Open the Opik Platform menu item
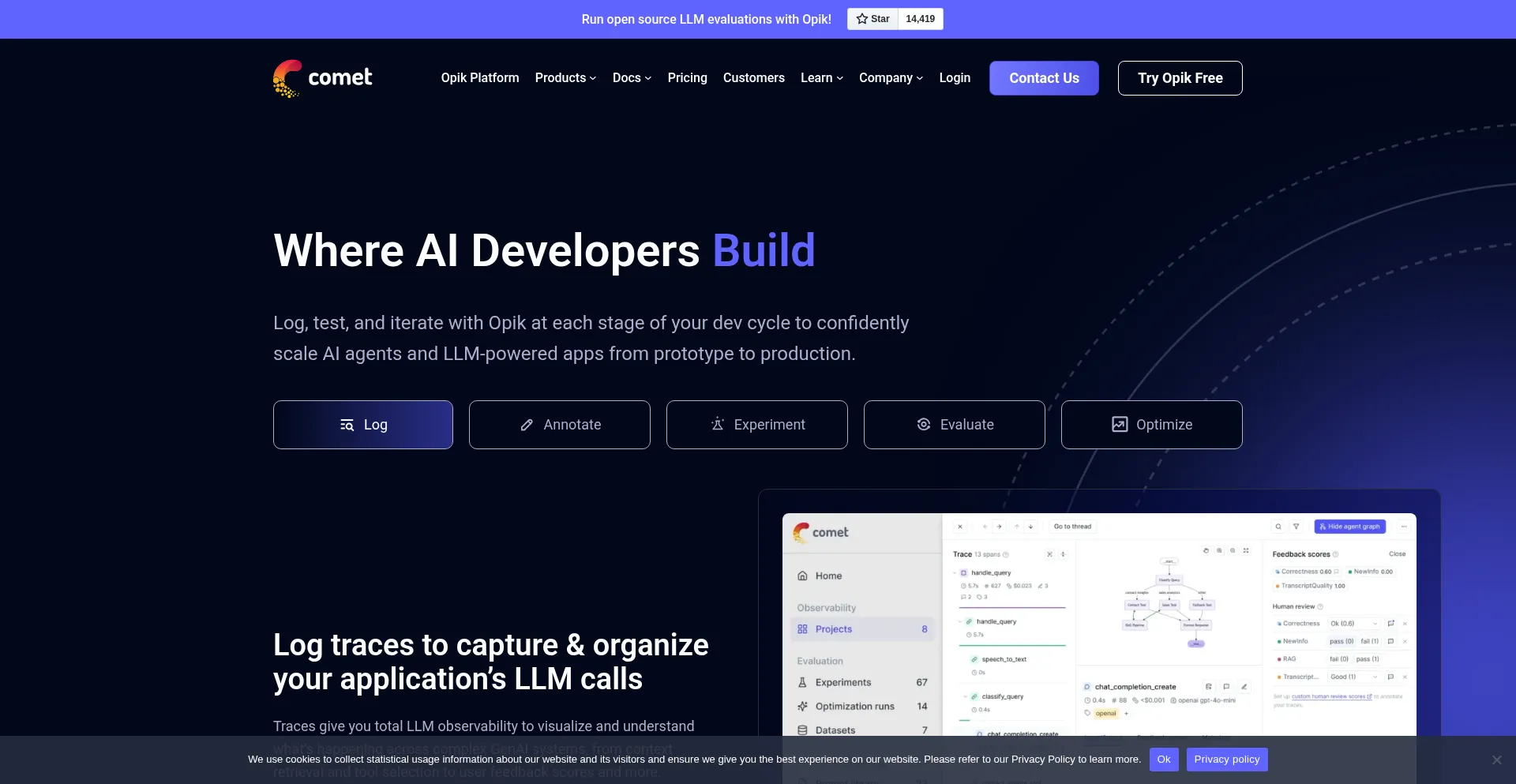 [480, 78]
